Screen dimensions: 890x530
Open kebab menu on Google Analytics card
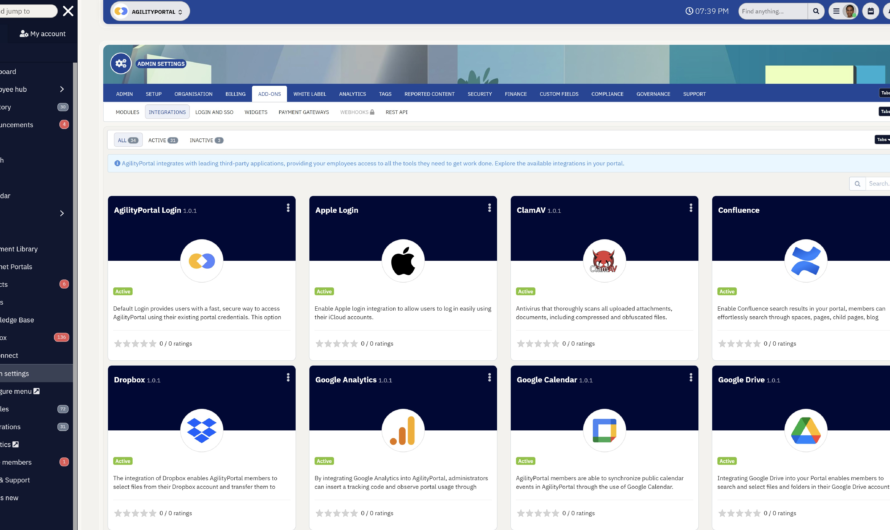pyautogui.click(x=489, y=377)
